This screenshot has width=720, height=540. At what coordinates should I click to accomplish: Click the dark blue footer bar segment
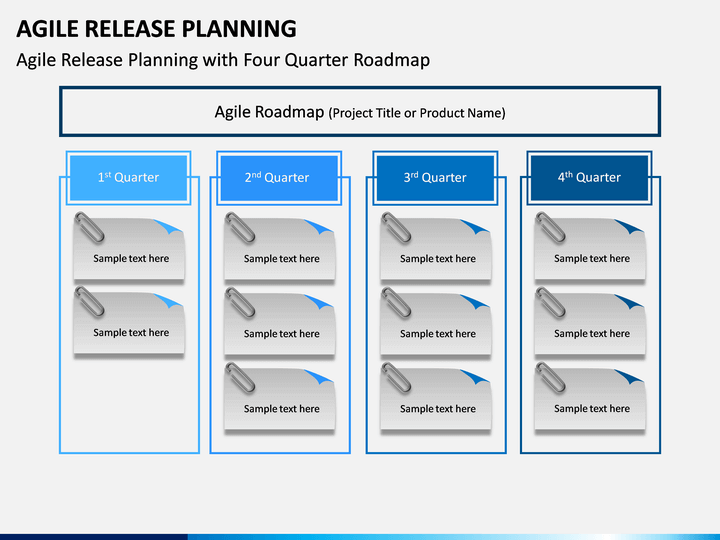[94, 537]
